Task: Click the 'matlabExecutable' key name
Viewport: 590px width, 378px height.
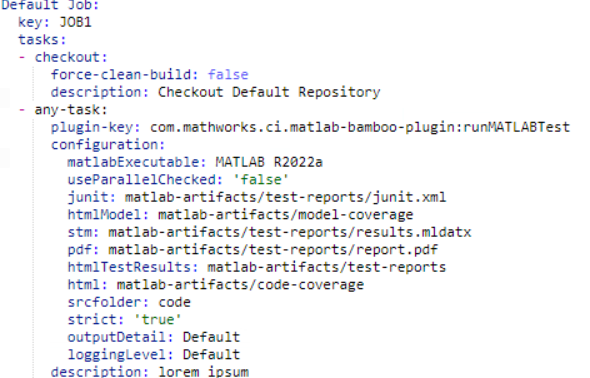Action: click(x=133, y=162)
